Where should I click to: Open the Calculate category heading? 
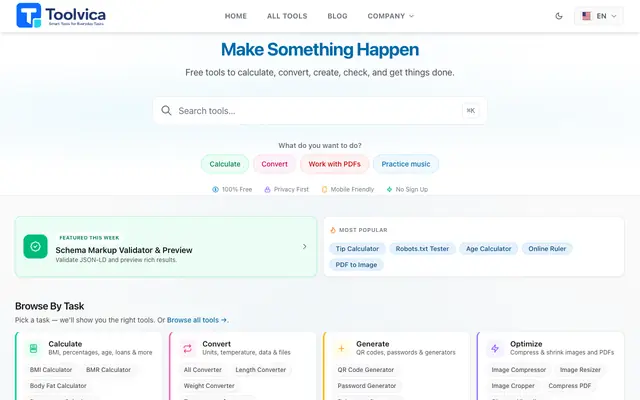65,344
